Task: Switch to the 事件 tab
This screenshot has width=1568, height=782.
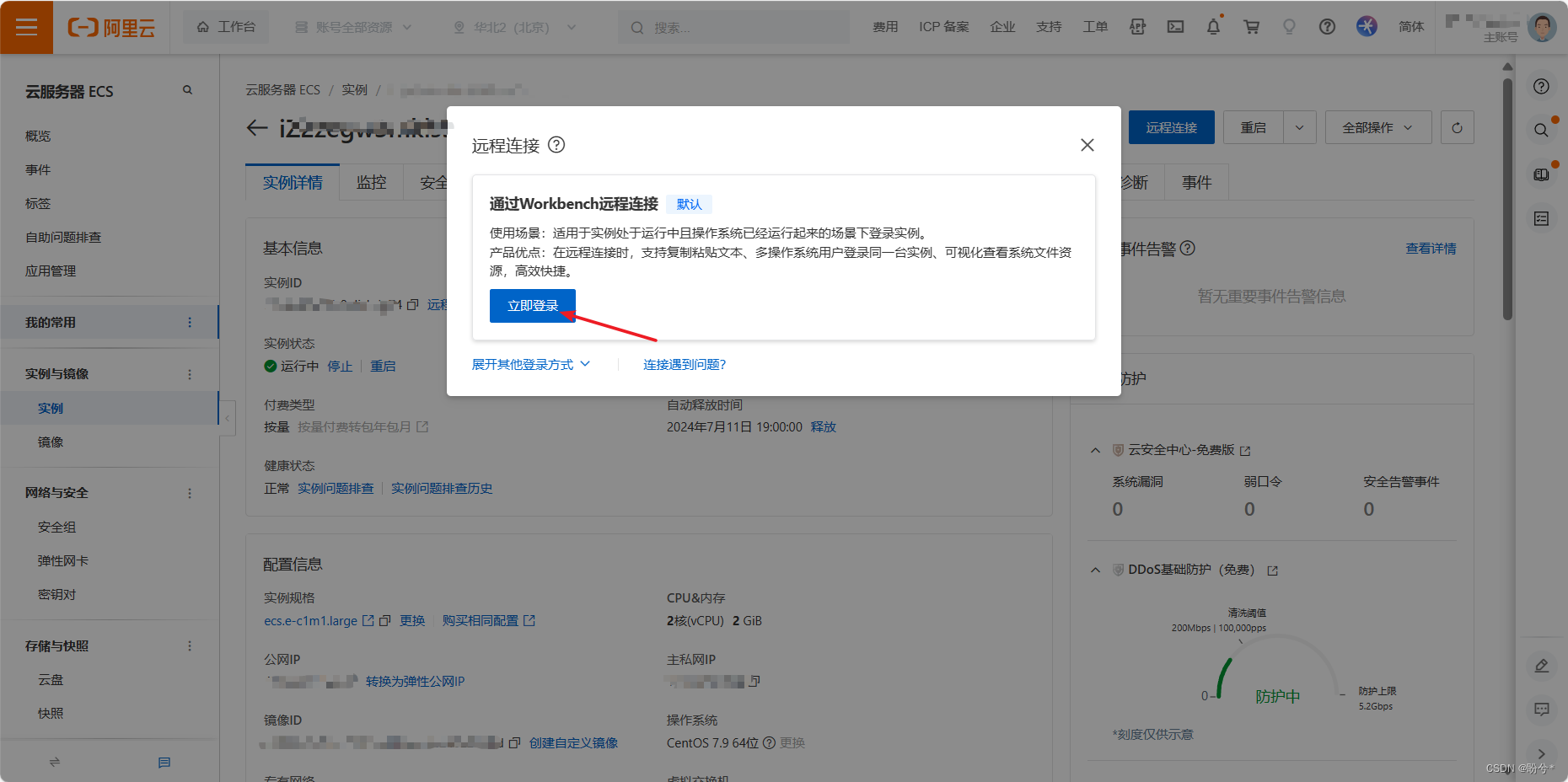Action: click(x=1196, y=183)
